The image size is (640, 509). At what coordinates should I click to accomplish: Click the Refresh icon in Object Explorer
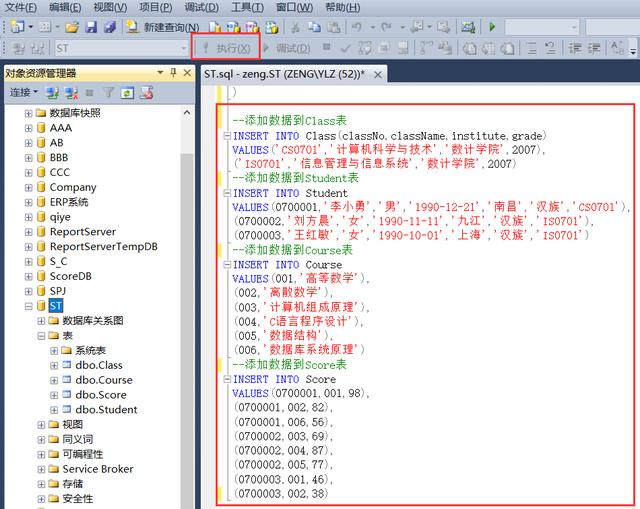point(127,93)
